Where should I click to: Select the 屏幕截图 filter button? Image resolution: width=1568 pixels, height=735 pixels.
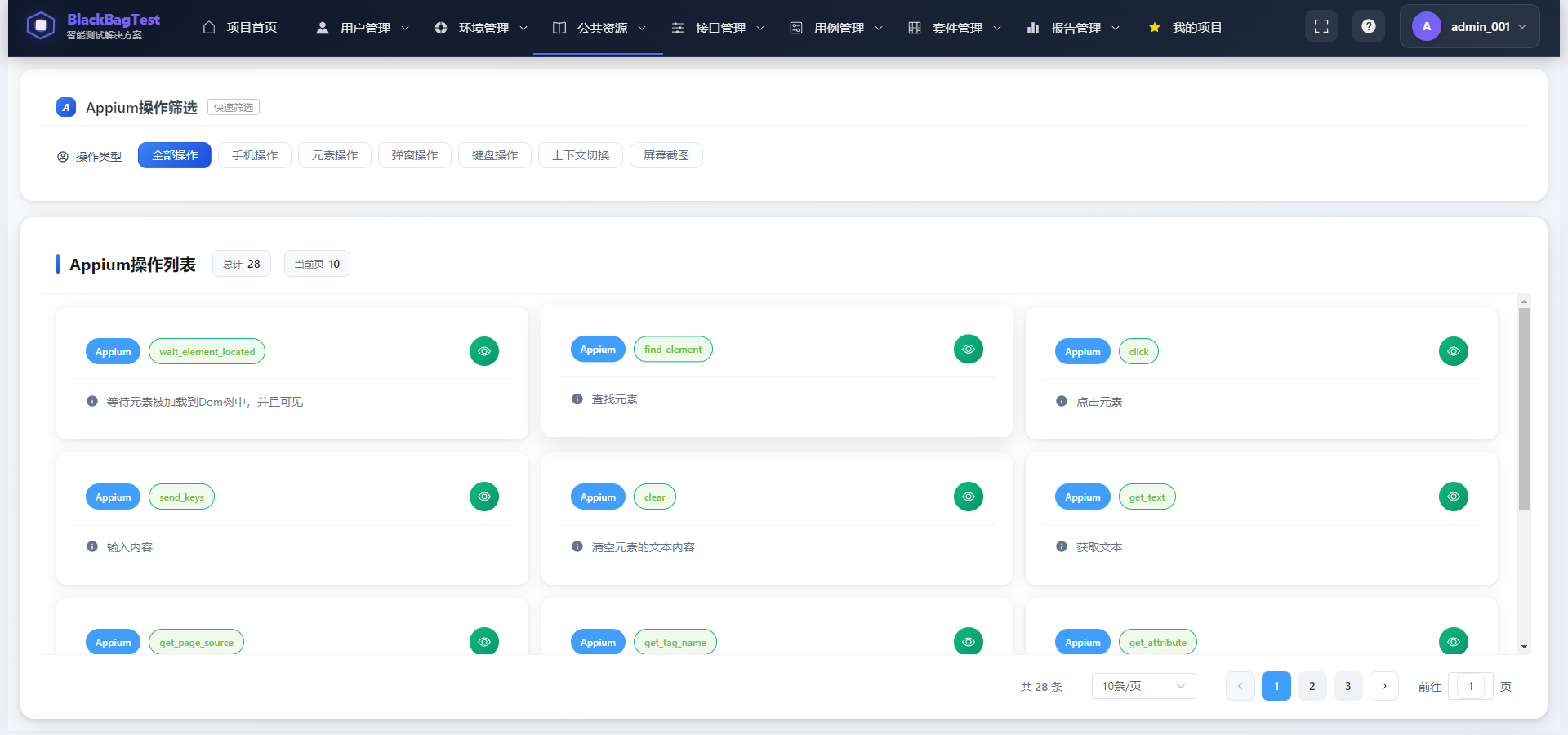click(x=666, y=155)
